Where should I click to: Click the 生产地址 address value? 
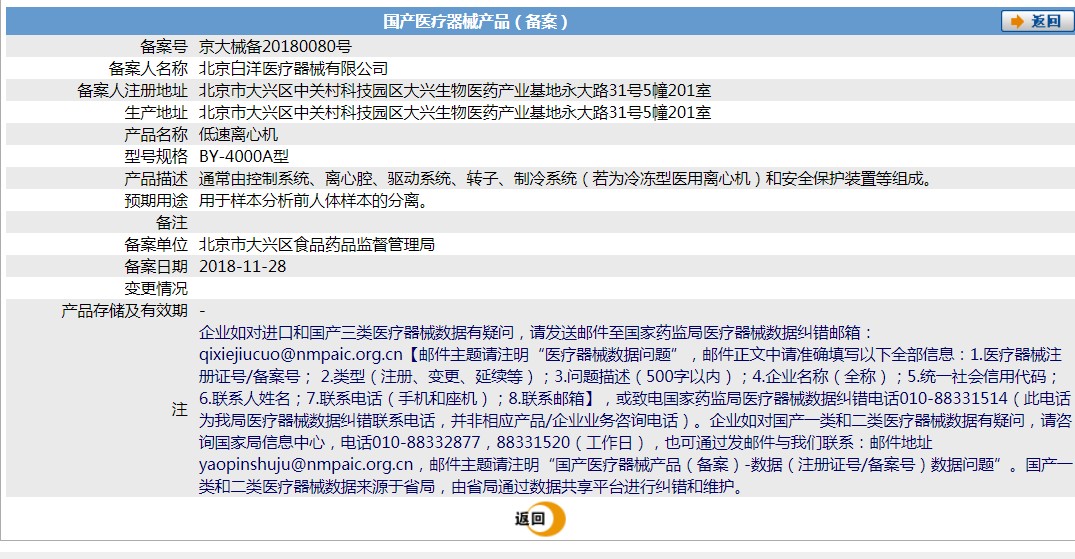tap(455, 112)
